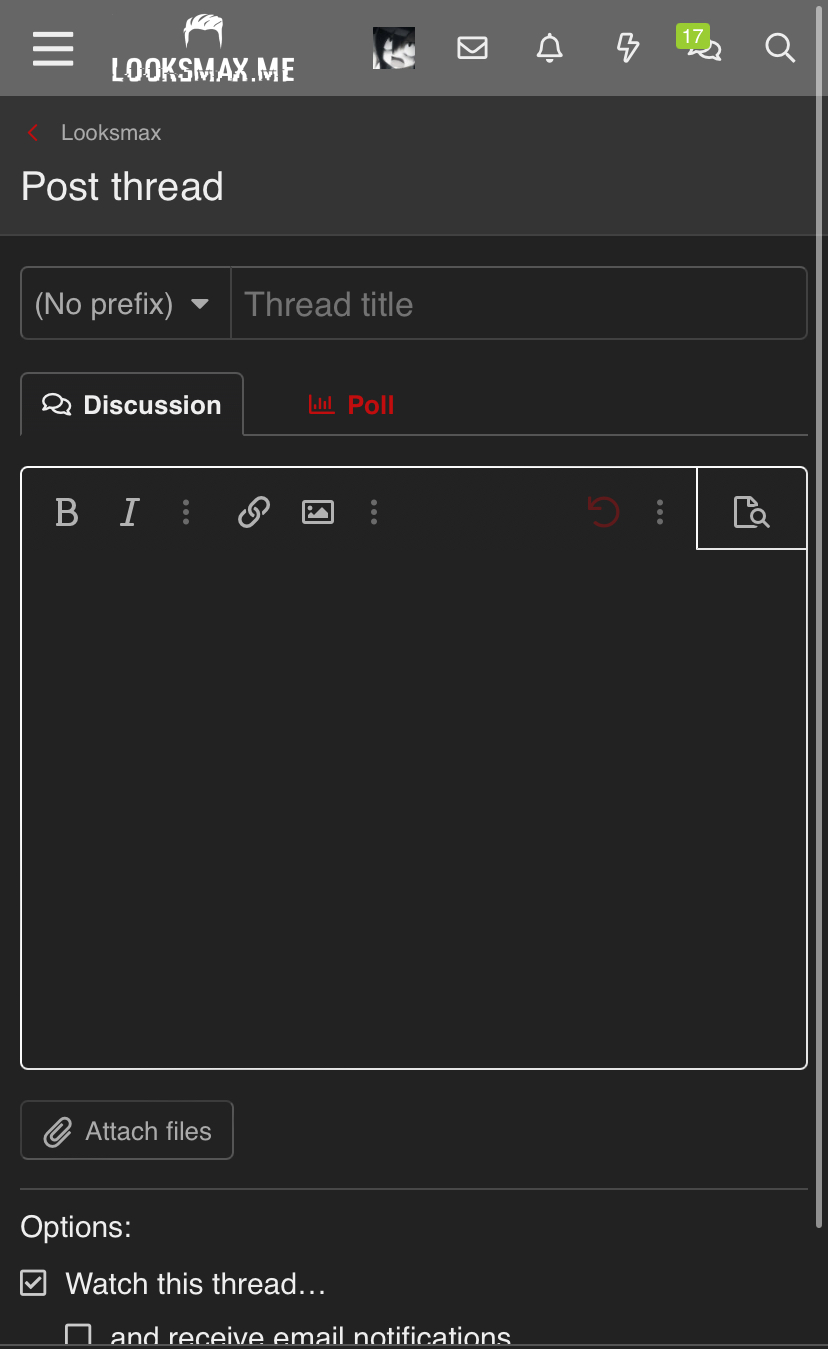Open the hamburger navigation menu
Screen dimensions: 828x1349
coord(53,48)
